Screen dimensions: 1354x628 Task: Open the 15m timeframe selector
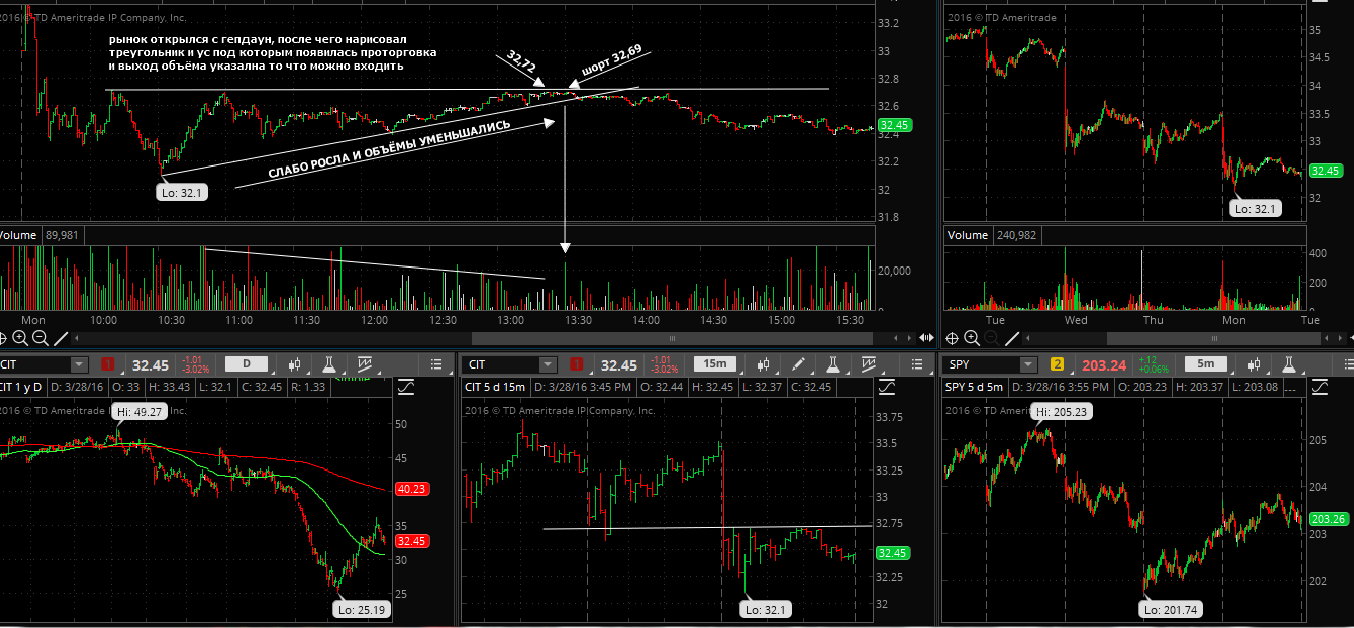click(714, 364)
